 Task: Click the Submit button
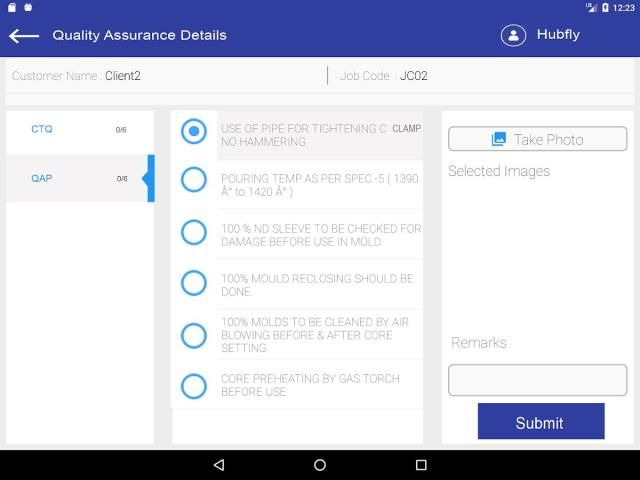coord(540,422)
